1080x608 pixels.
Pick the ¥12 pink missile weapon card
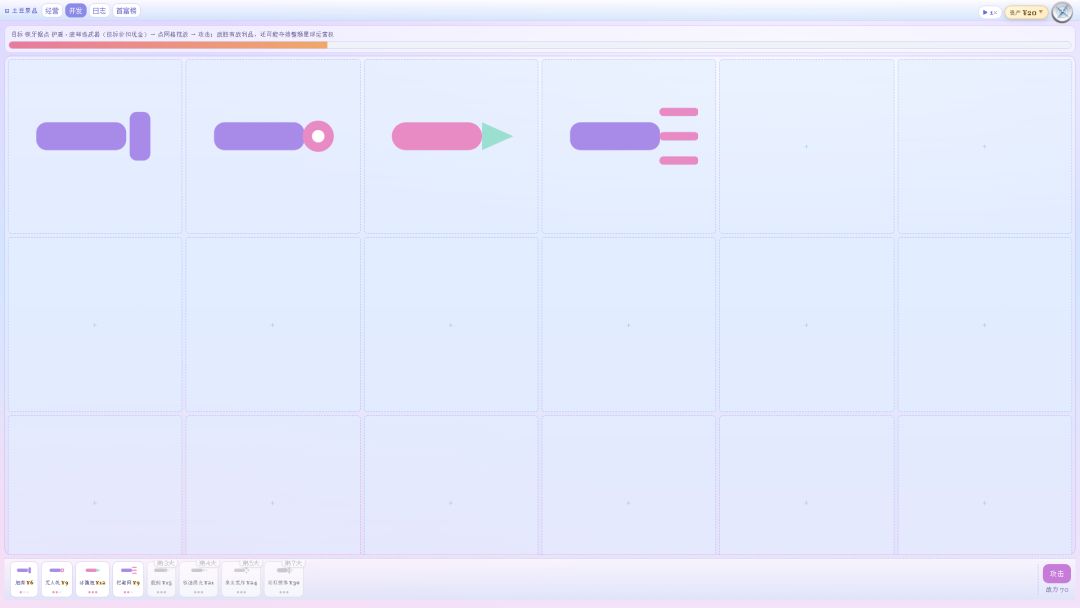92,579
